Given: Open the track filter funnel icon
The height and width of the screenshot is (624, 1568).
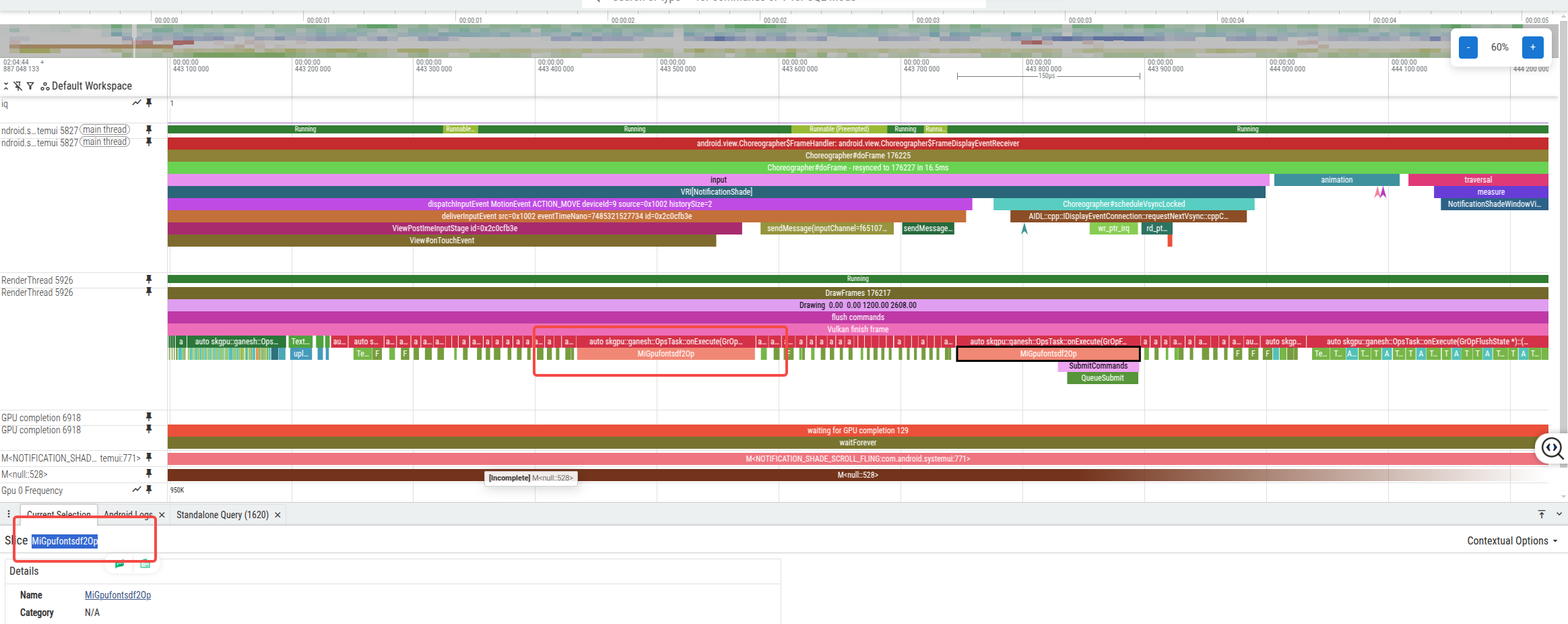Looking at the screenshot, I should click(x=30, y=86).
